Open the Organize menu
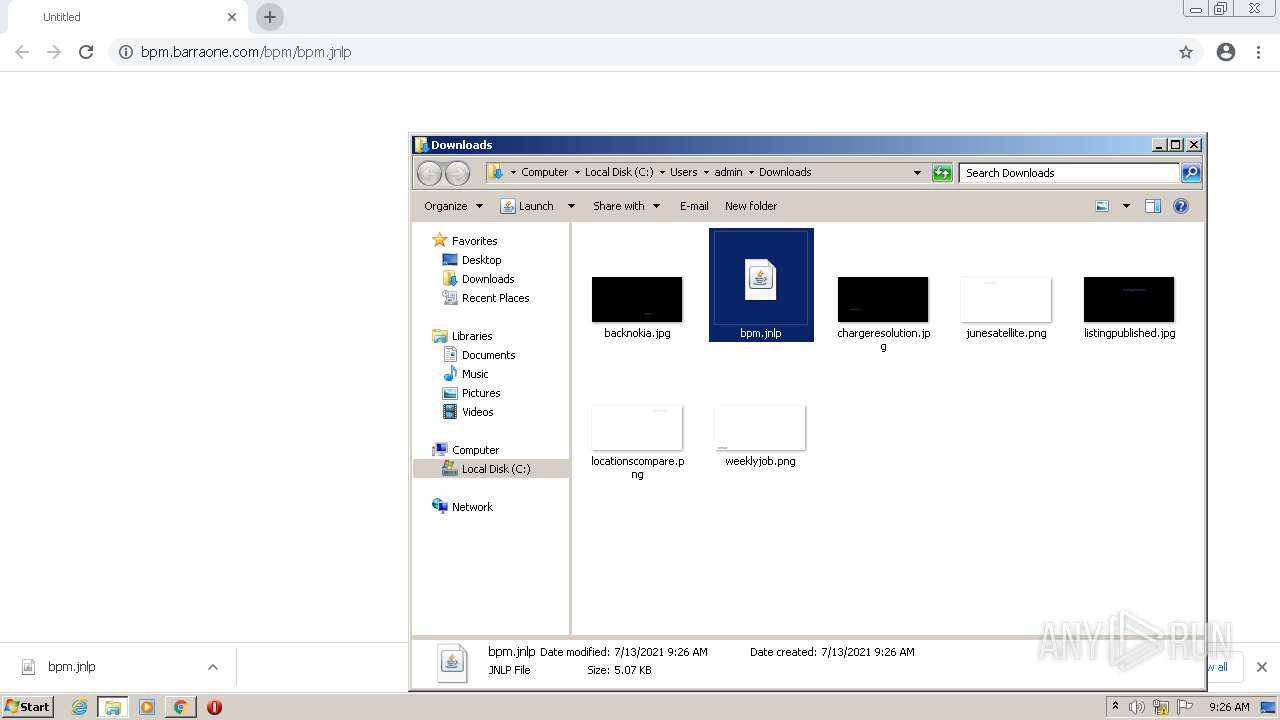1280x720 pixels. point(453,206)
